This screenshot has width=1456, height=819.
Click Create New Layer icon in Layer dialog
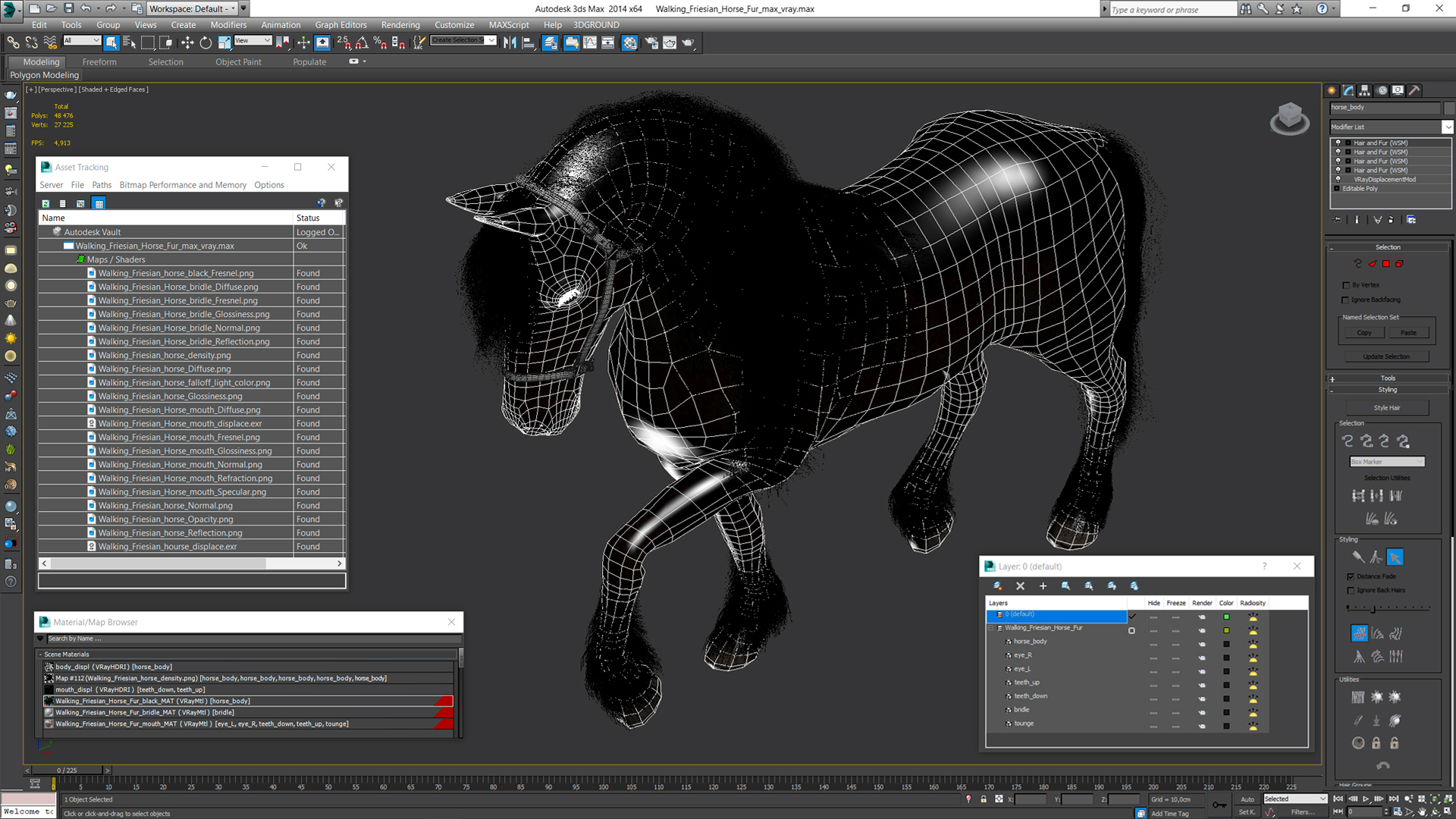[997, 585]
